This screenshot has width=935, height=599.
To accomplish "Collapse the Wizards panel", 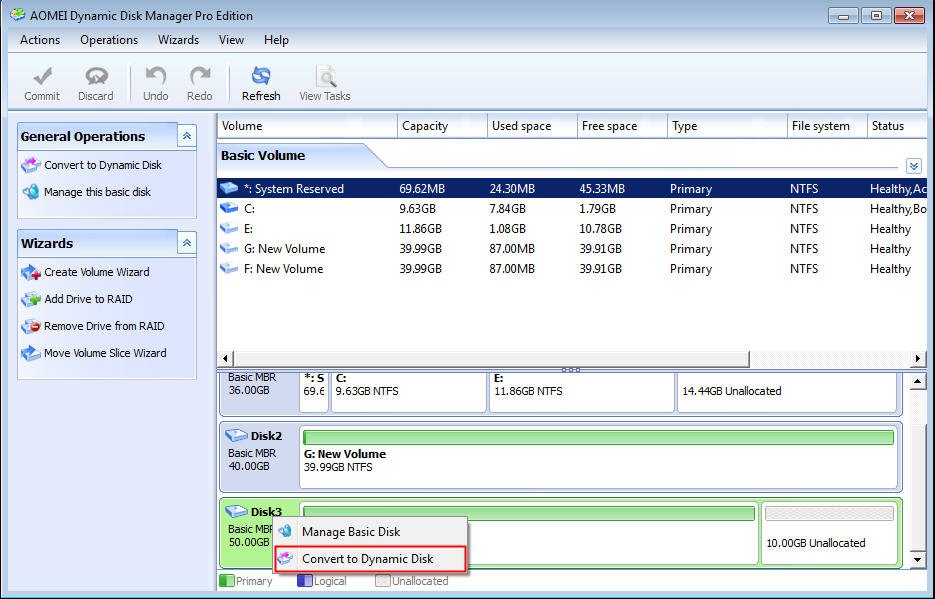I will coord(186,243).
